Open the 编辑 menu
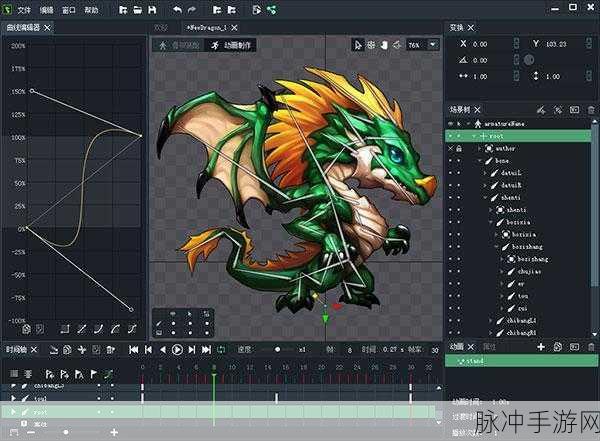This screenshot has width=600, height=441. click(46, 10)
